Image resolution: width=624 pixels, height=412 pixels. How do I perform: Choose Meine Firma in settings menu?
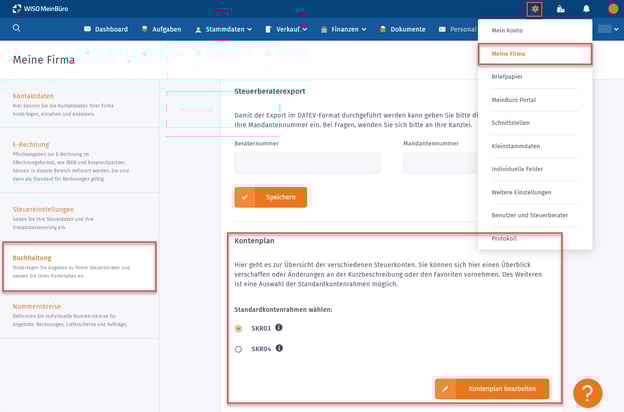point(535,54)
